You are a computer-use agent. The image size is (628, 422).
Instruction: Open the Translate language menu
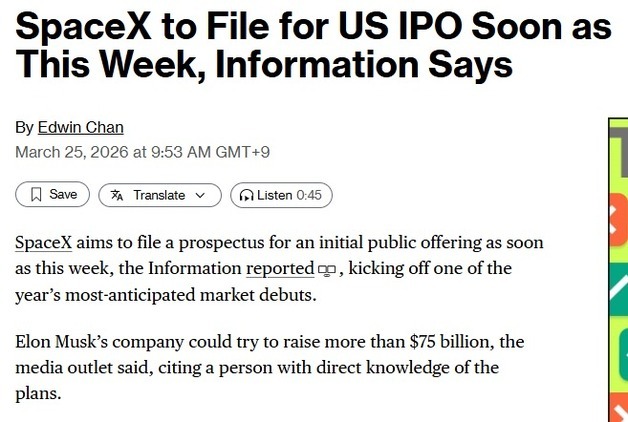159,195
